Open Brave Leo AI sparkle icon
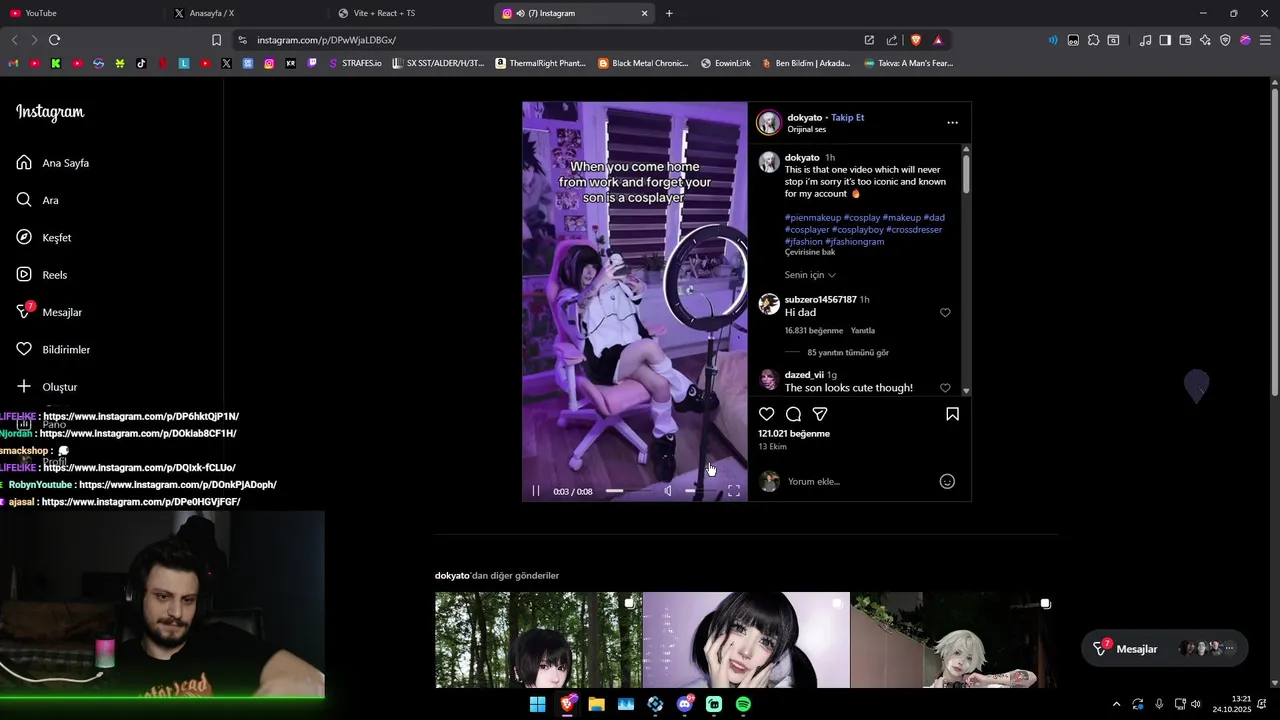The image size is (1280, 720). 1205,40
